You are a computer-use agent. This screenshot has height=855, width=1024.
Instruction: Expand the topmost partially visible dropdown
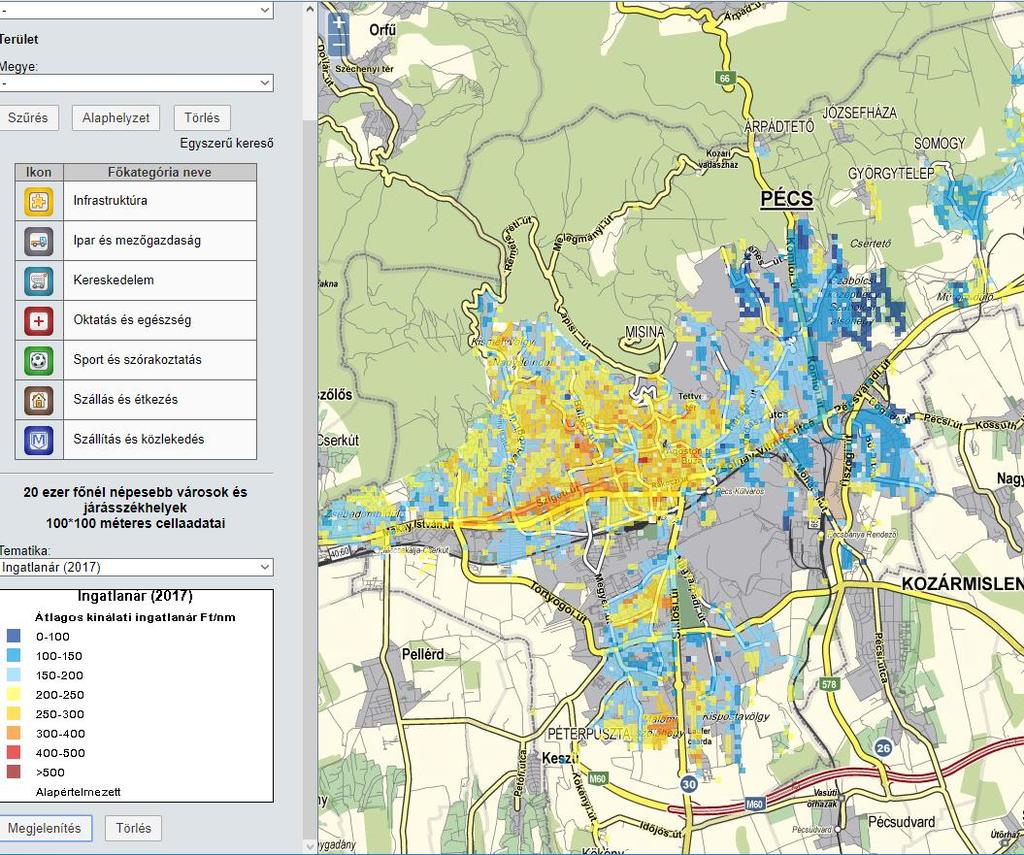[136, 10]
